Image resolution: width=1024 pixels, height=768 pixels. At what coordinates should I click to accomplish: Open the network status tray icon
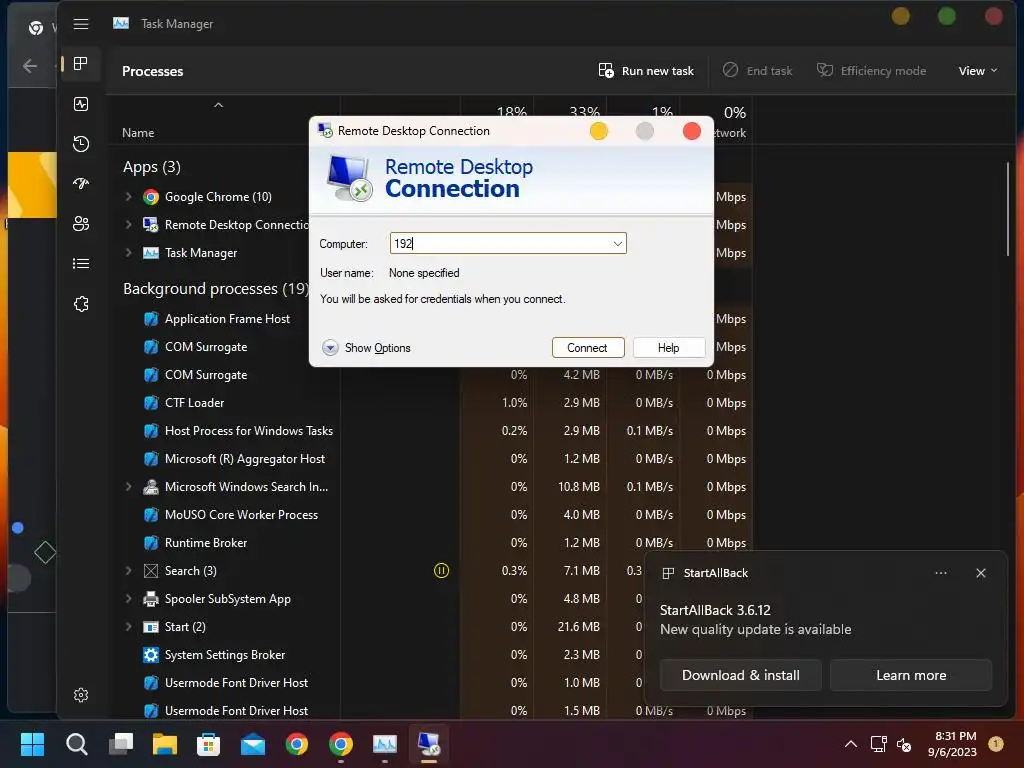point(878,744)
